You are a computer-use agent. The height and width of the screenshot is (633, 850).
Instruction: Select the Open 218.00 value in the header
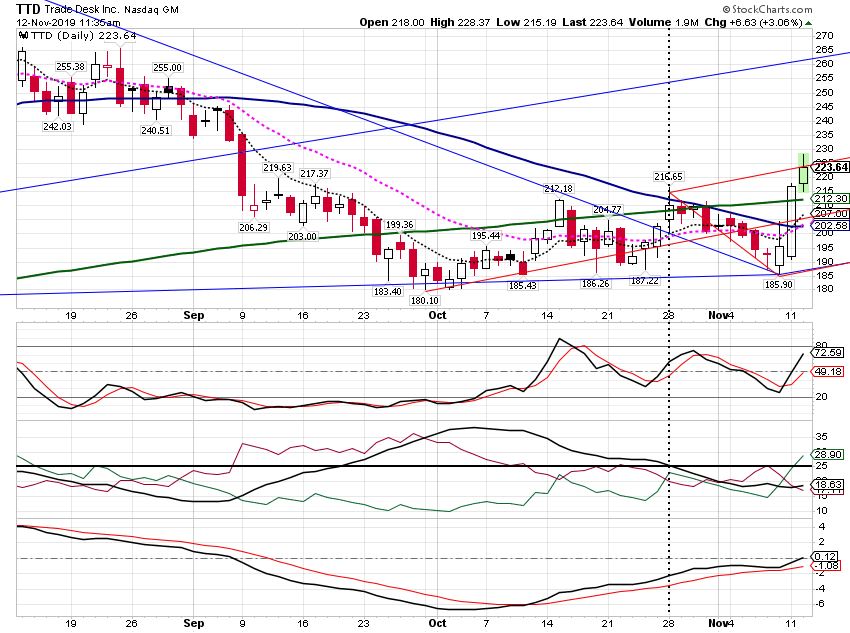pos(392,22)
